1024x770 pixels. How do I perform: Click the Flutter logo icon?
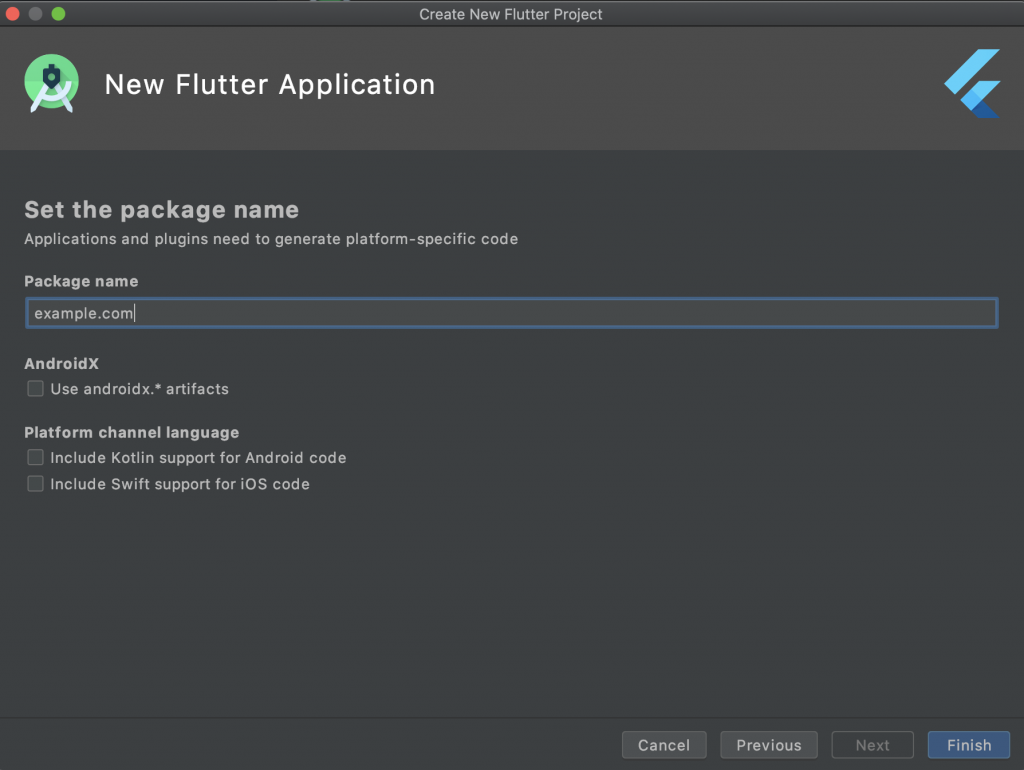[x=972, y=84]
